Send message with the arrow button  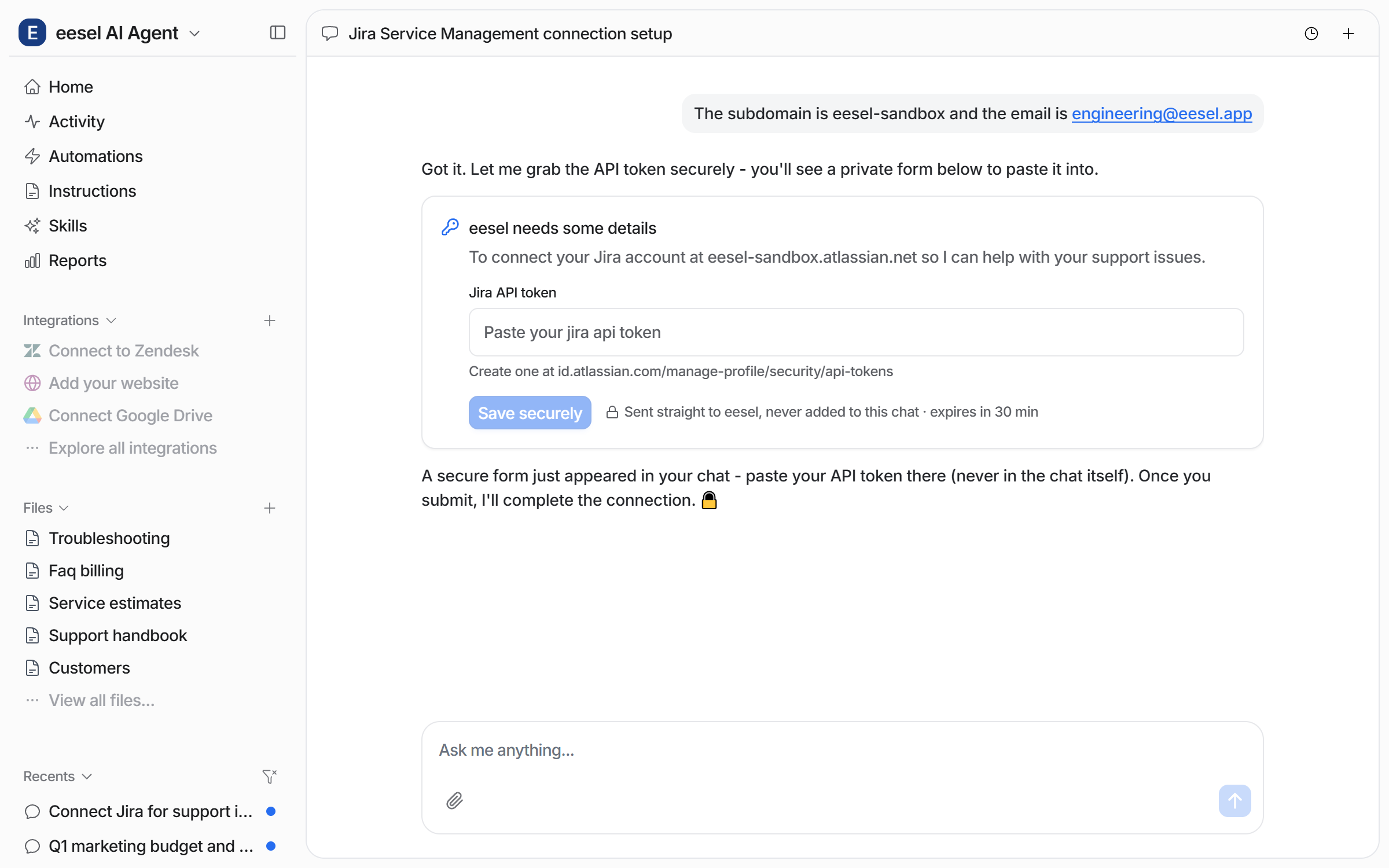tap(1234, 801)
